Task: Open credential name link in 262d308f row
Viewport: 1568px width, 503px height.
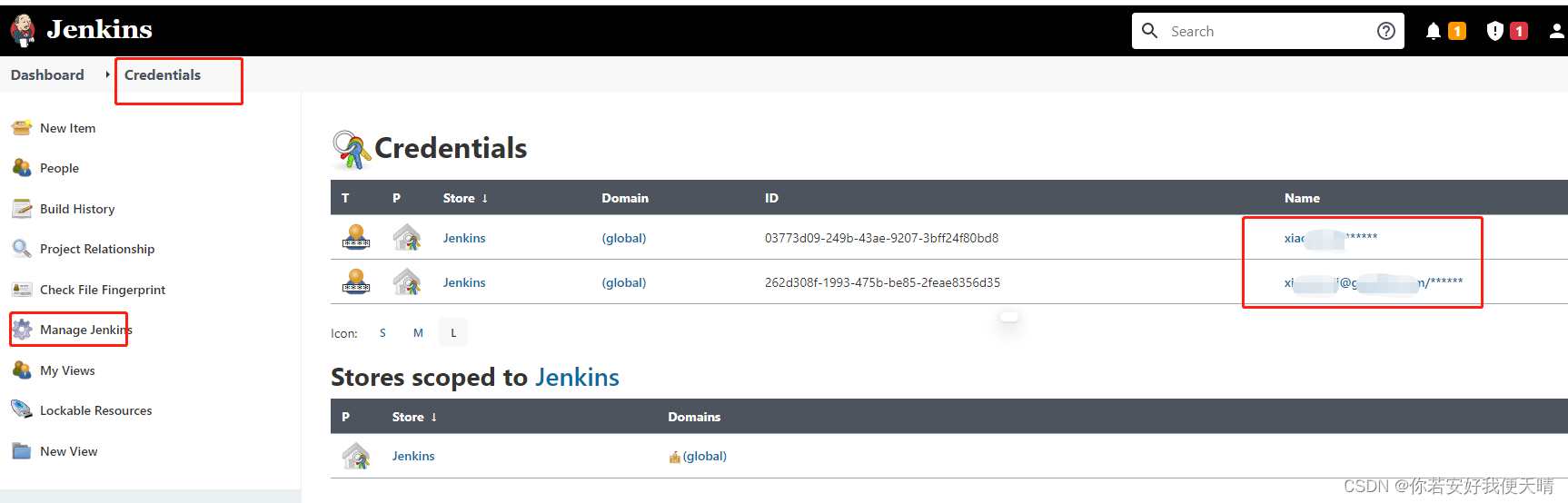Action: pos(1374,282)
